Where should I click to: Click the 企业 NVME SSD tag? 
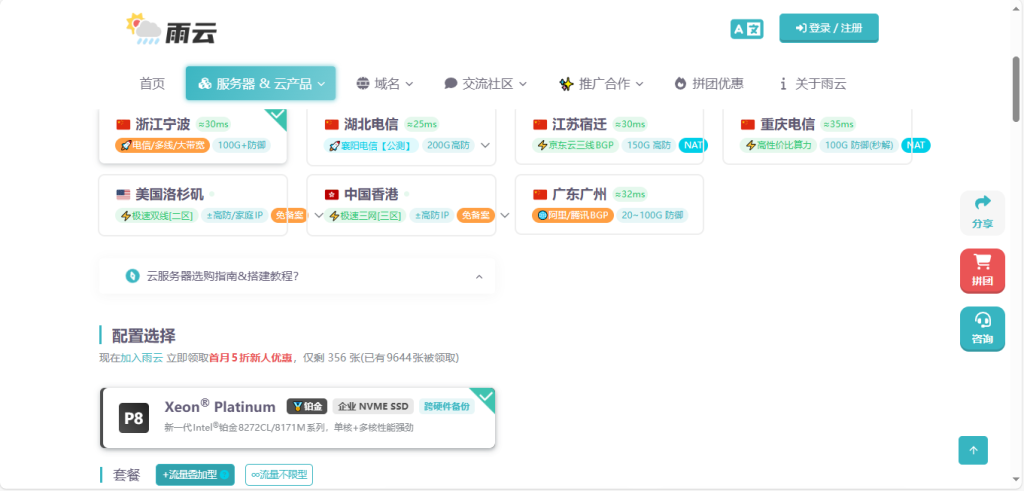point(373,406)
